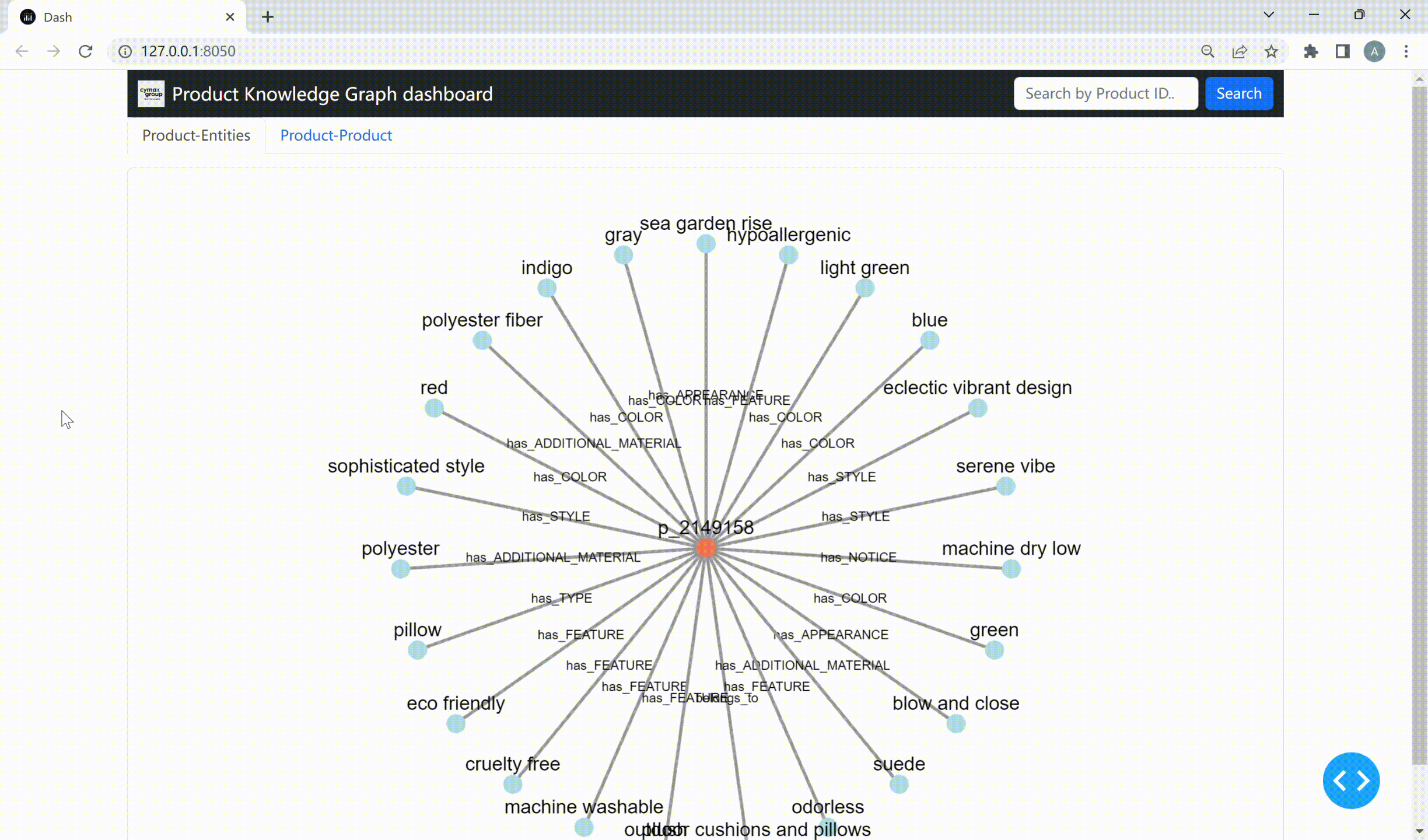Screen dimensions: 1428x840
Task: Click the blue Search button
Action: [1239, 93]
